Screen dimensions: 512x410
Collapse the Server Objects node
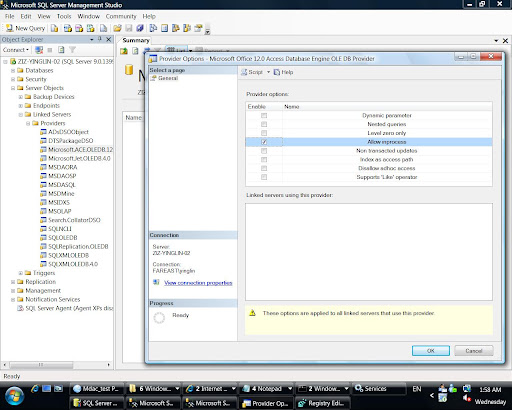13,88
